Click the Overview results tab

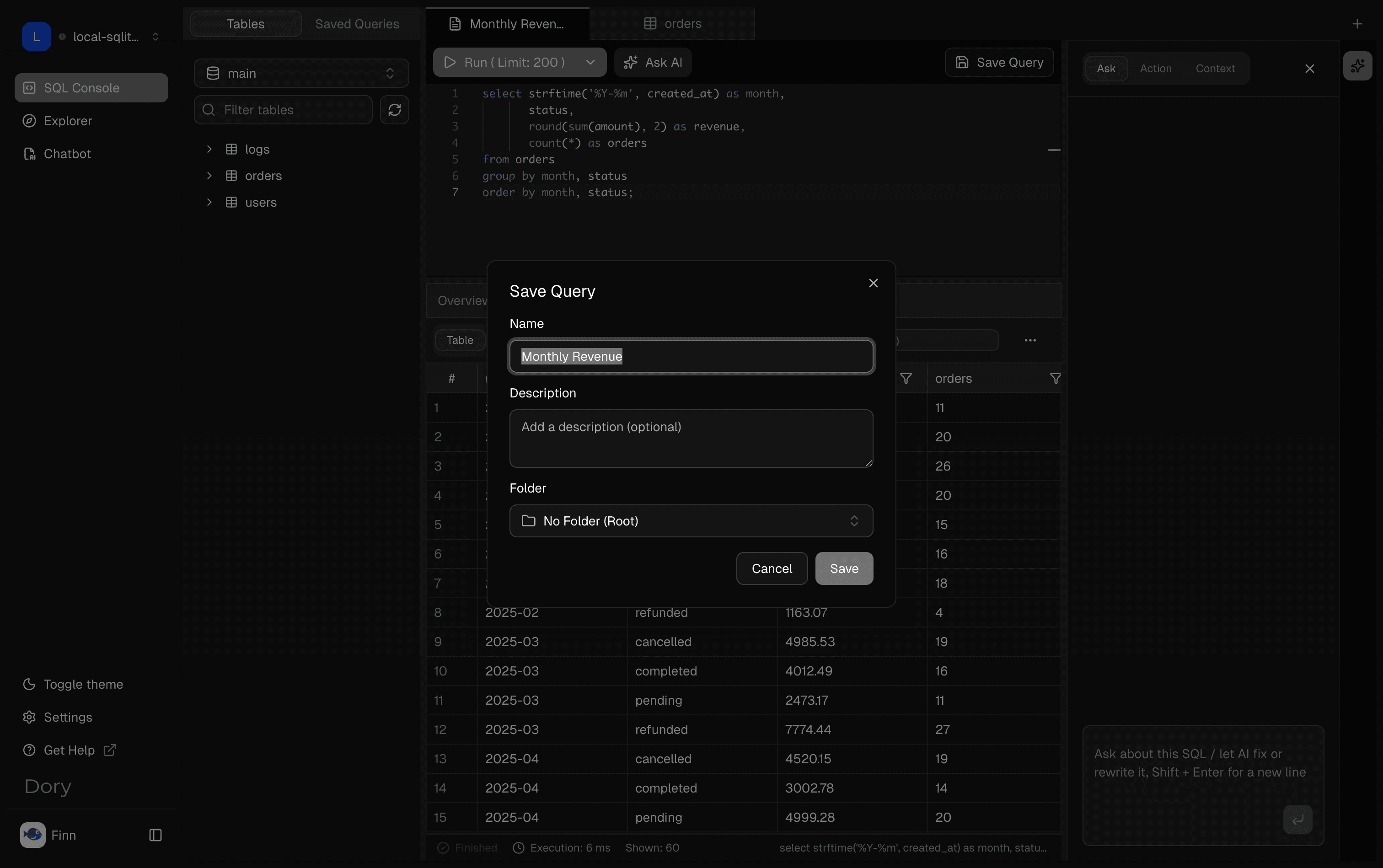(x=461, y=301)
